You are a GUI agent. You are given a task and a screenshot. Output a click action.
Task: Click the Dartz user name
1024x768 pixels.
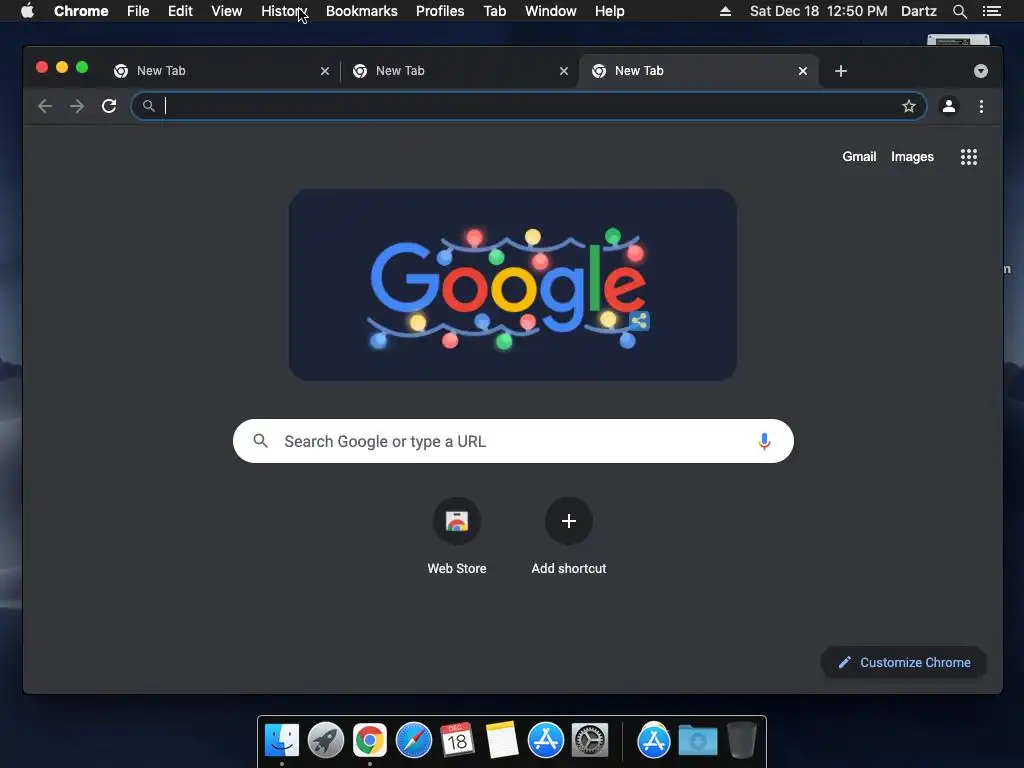pyautogui.click(x=918, y=11)
